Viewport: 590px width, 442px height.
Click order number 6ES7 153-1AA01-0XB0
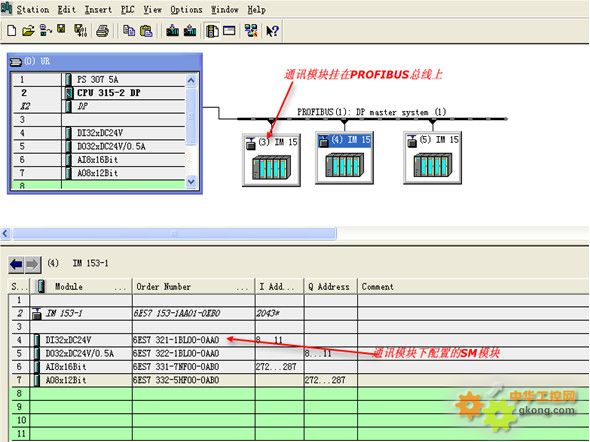176,313
